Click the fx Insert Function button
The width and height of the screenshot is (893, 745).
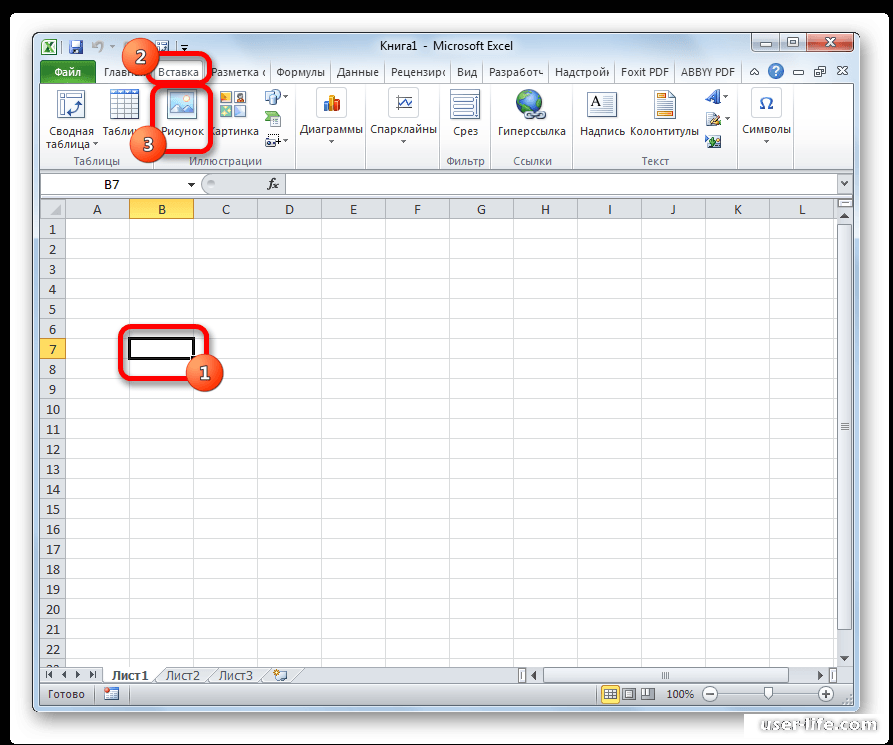click(x=273, y=184)
